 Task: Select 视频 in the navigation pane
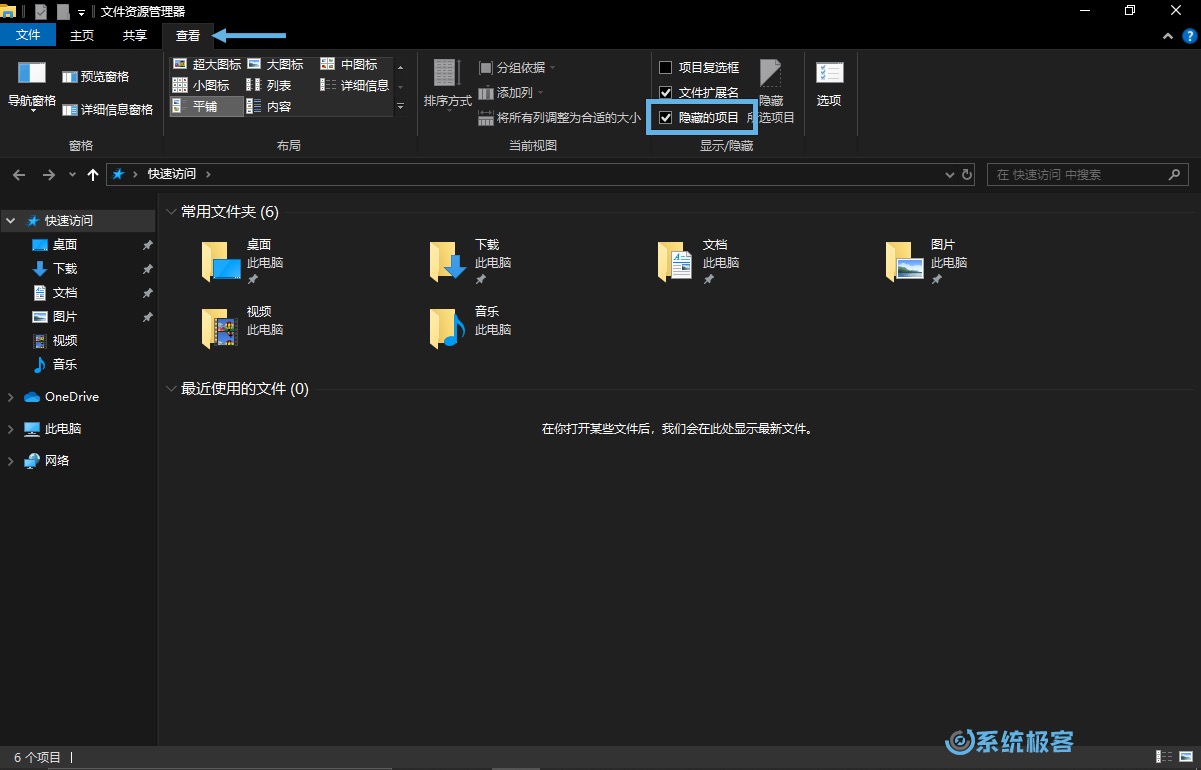65,341
